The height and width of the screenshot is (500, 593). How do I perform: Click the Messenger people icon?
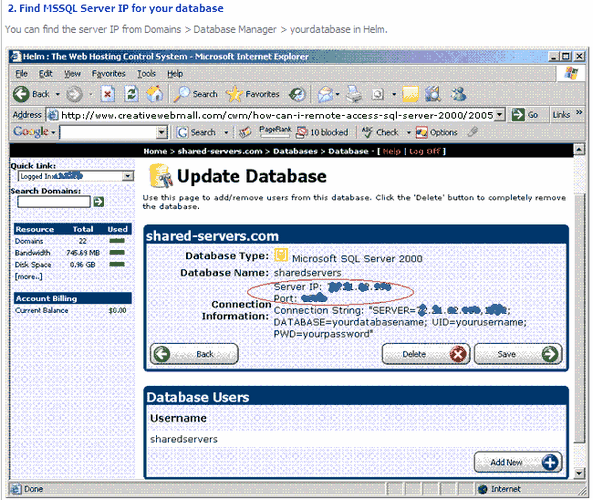coord(458,94)
